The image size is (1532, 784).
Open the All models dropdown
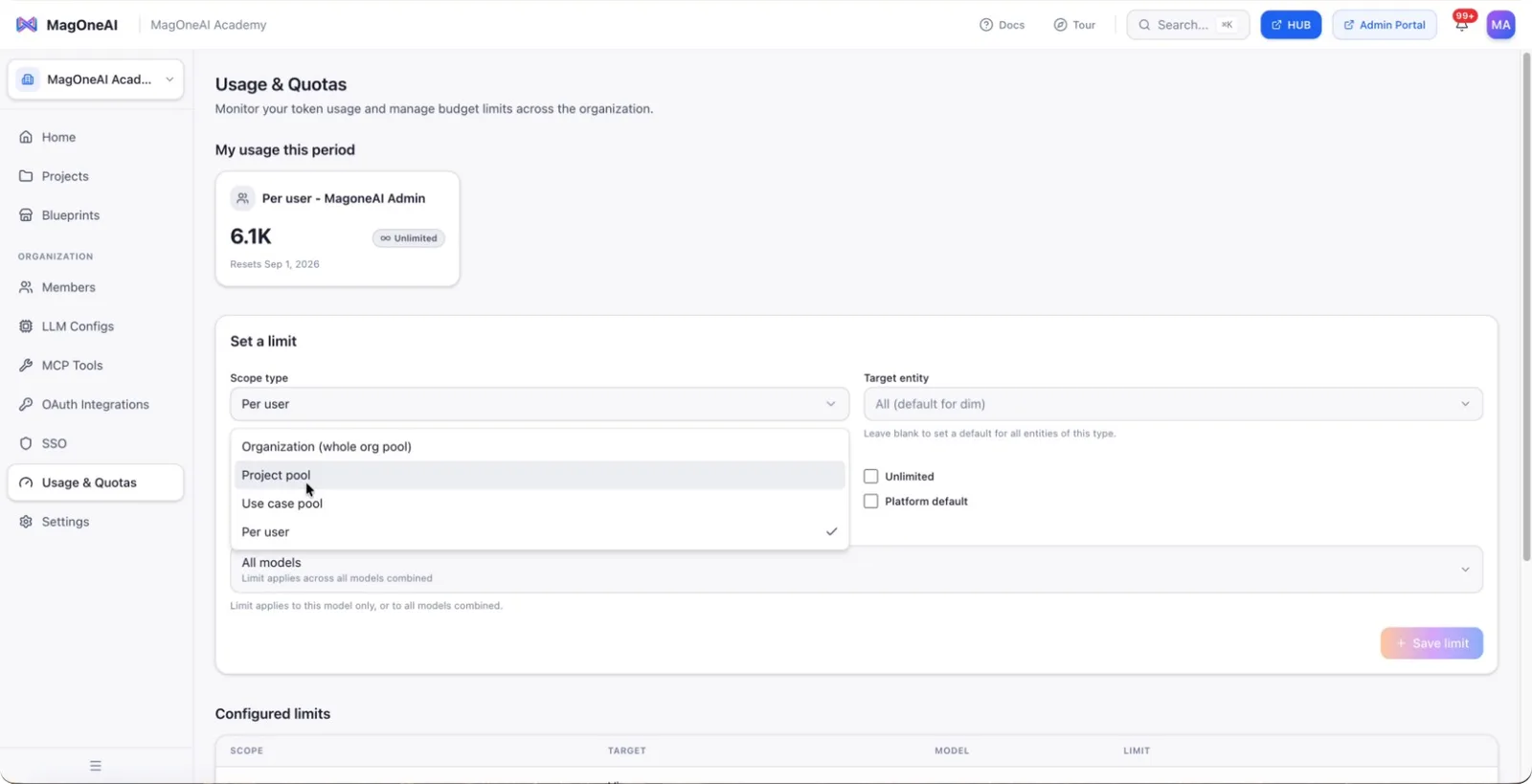856,570
